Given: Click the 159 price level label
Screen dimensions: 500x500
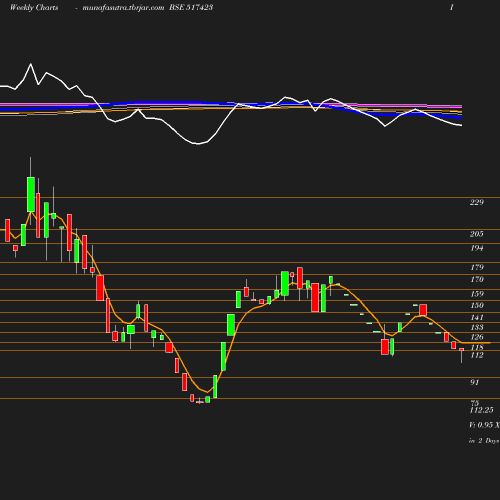Looking at the screenshot, I should click(x=477, y=294).
